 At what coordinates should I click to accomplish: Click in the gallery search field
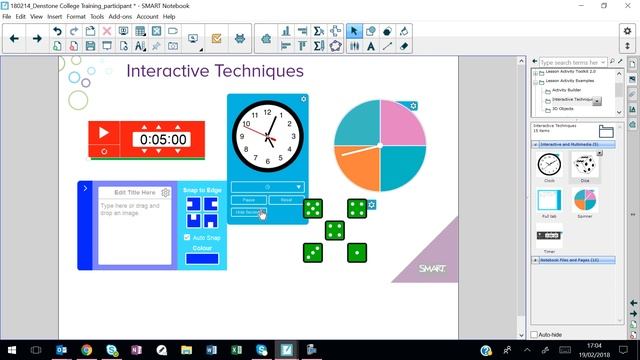tap(569, 62)
